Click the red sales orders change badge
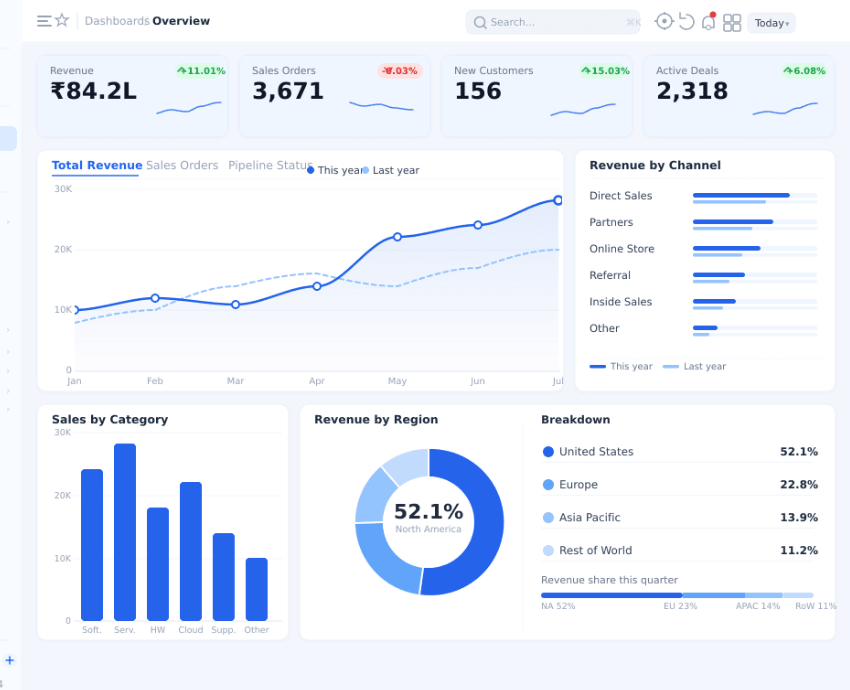 400,71
